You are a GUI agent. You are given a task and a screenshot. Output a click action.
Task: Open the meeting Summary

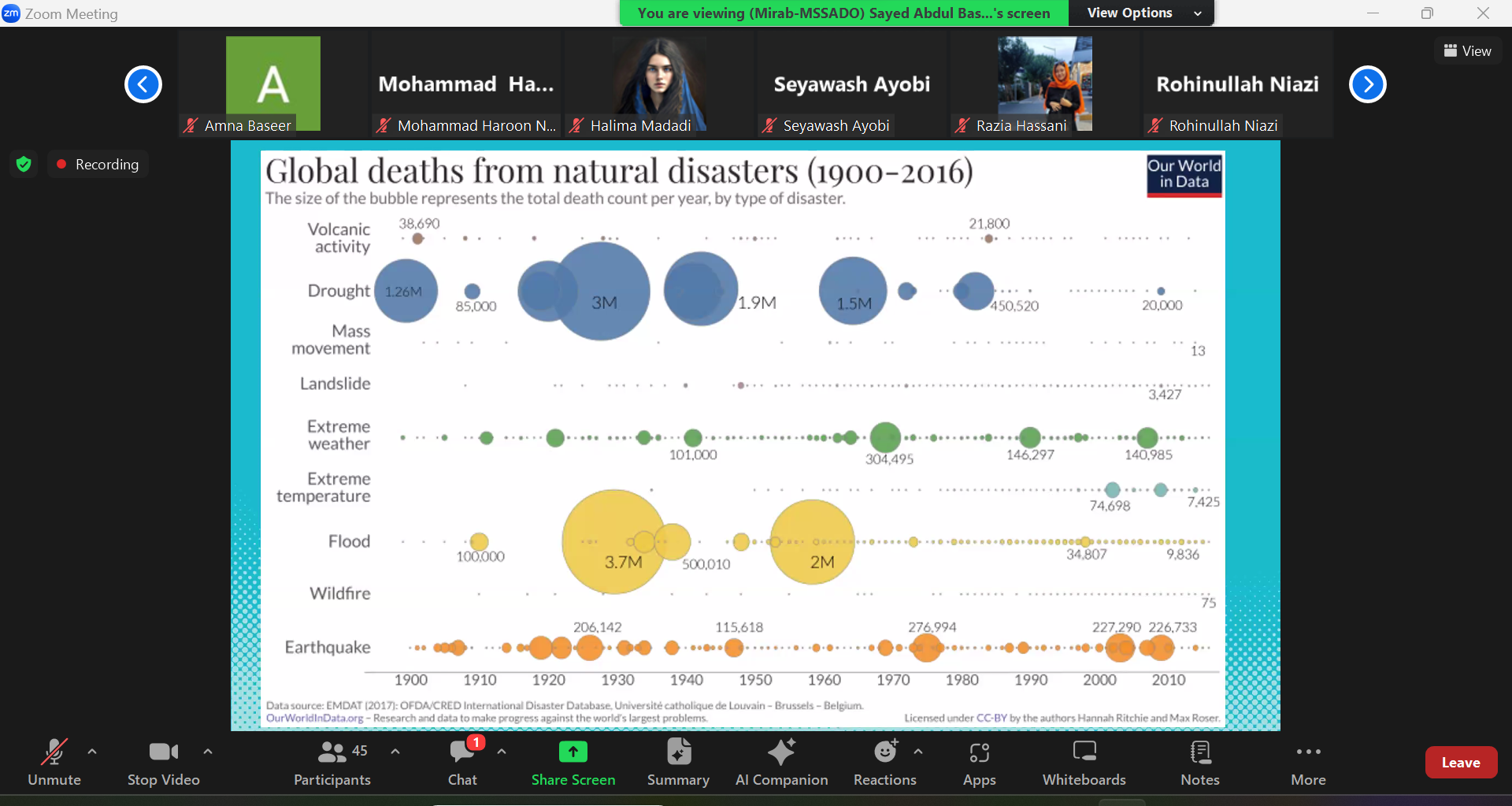(678, 763)
